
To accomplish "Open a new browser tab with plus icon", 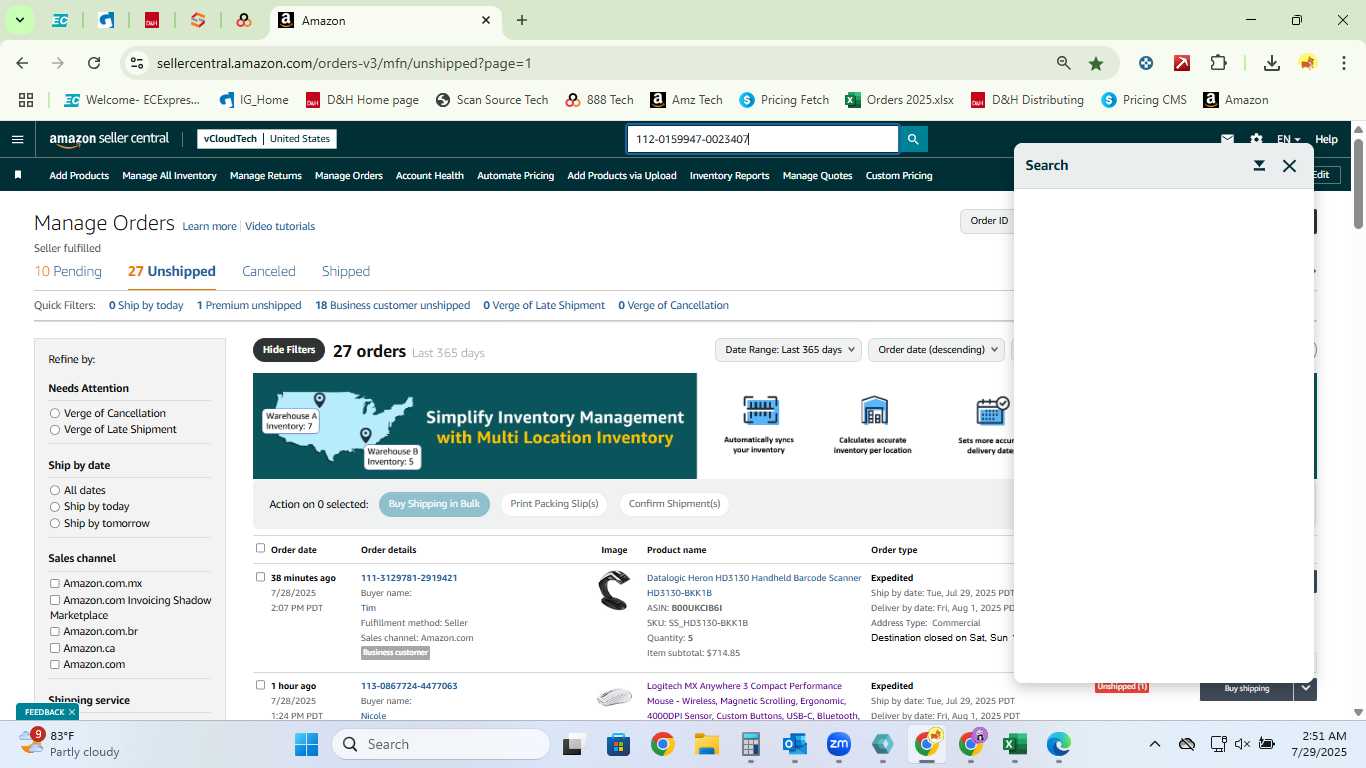I will (x=522, y=20).
